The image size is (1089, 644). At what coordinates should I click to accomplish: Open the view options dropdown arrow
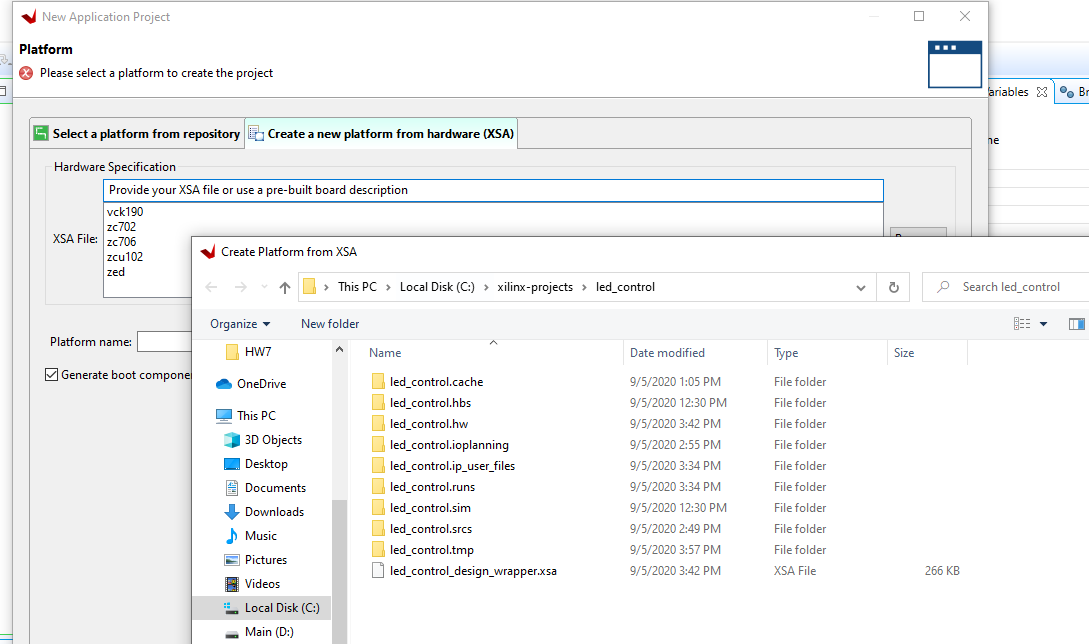point(1043,324)
